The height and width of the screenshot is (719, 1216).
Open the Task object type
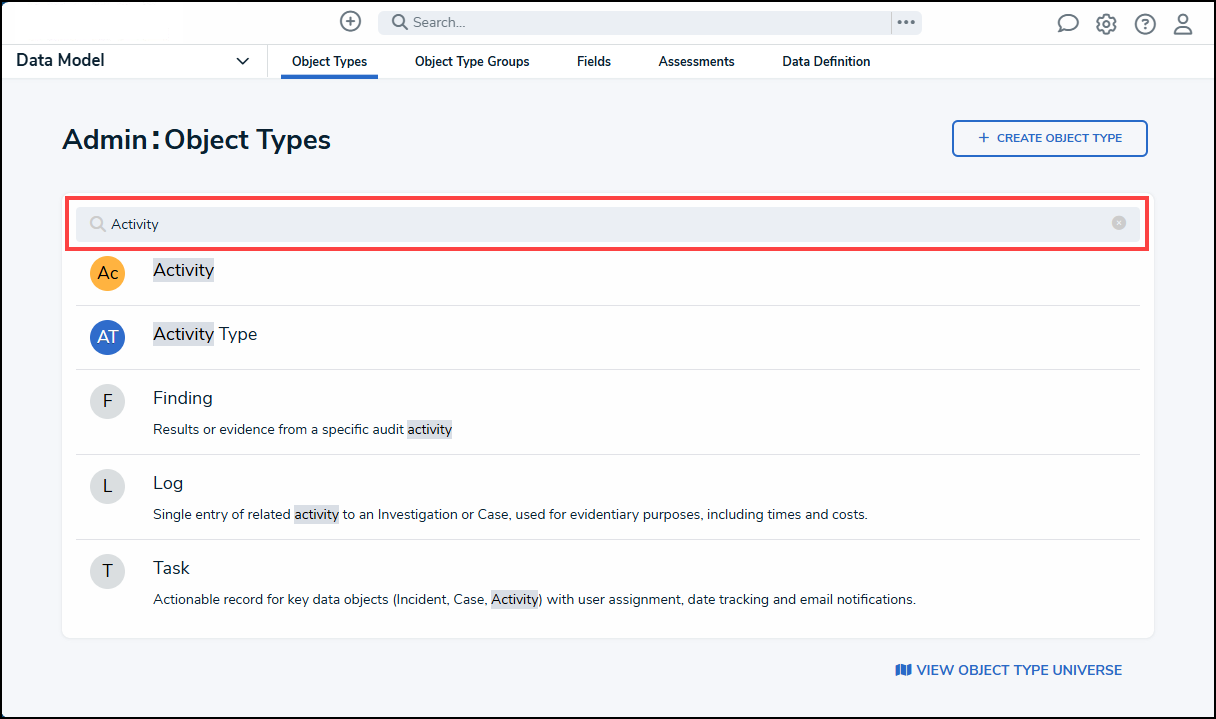pyautogui.click(x=171, y=568)
